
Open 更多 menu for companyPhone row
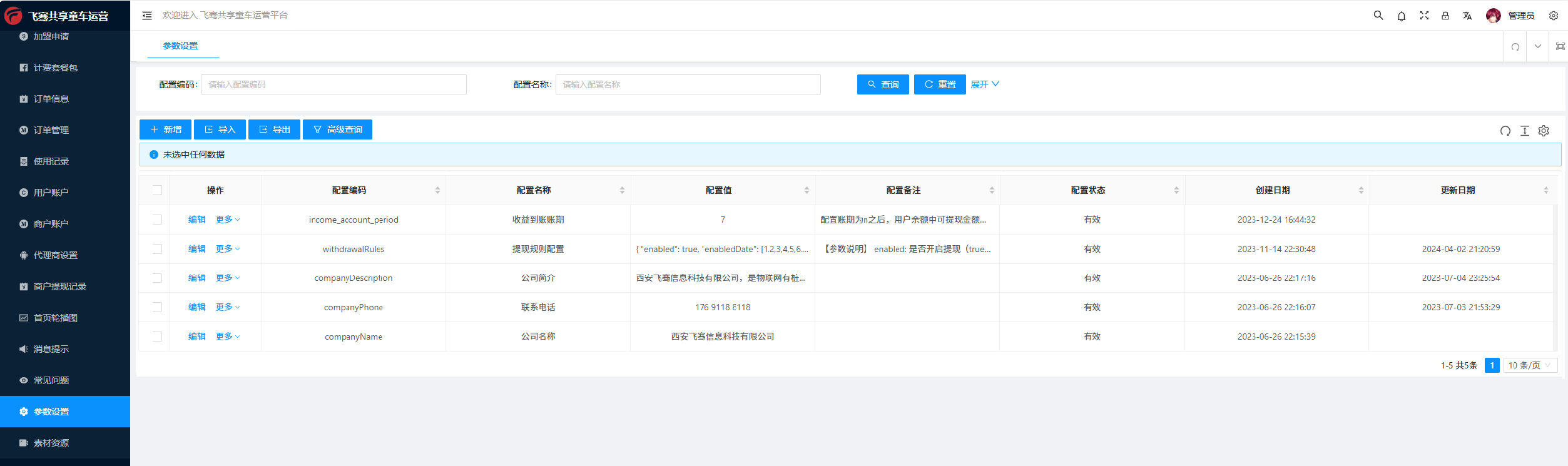(228, 307)
